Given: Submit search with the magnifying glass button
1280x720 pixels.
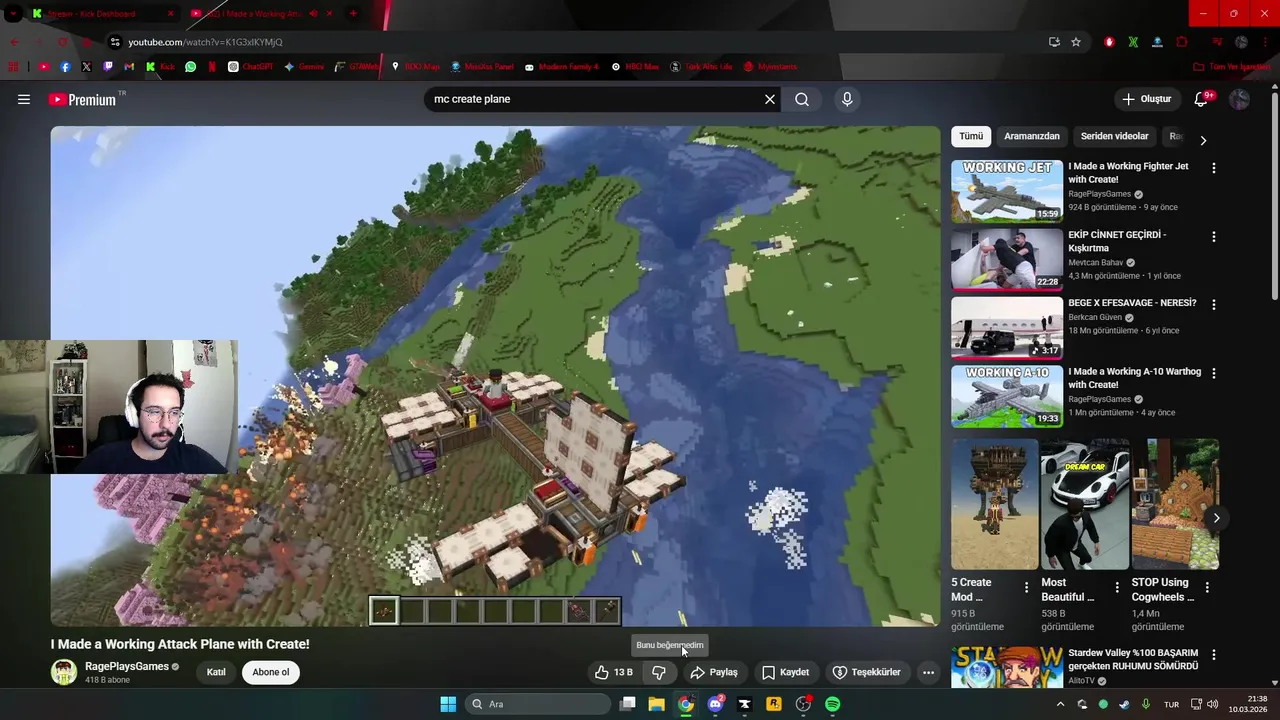Looking at the screenshot, I should [x=802, y=99].
